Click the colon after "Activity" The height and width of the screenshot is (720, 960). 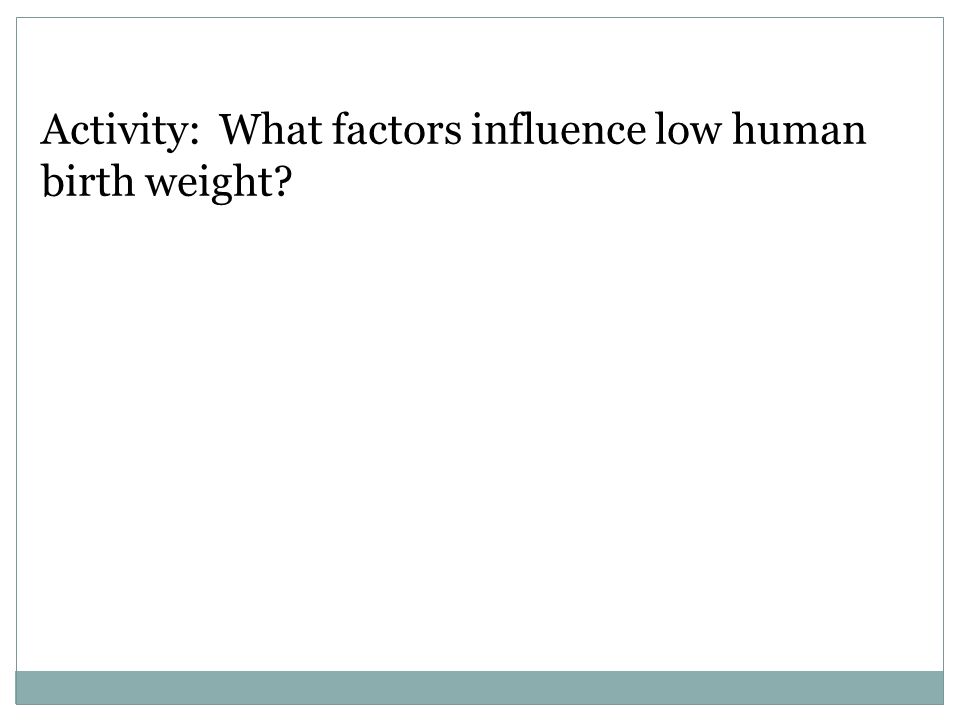click(x=194, y=137)
